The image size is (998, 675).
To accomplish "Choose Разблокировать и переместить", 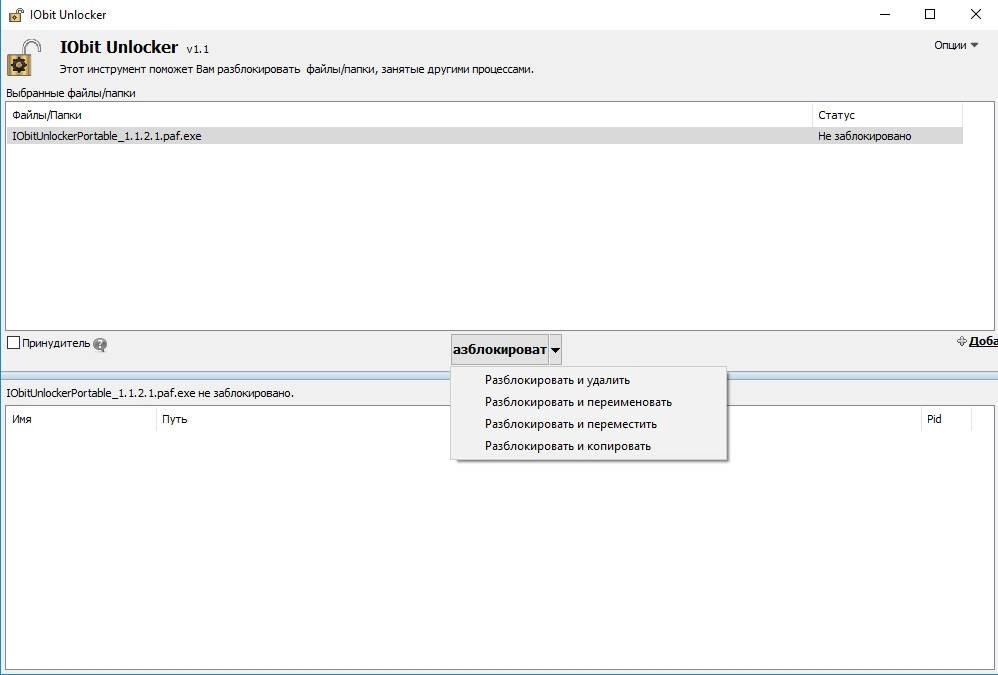I will [589, 424].
